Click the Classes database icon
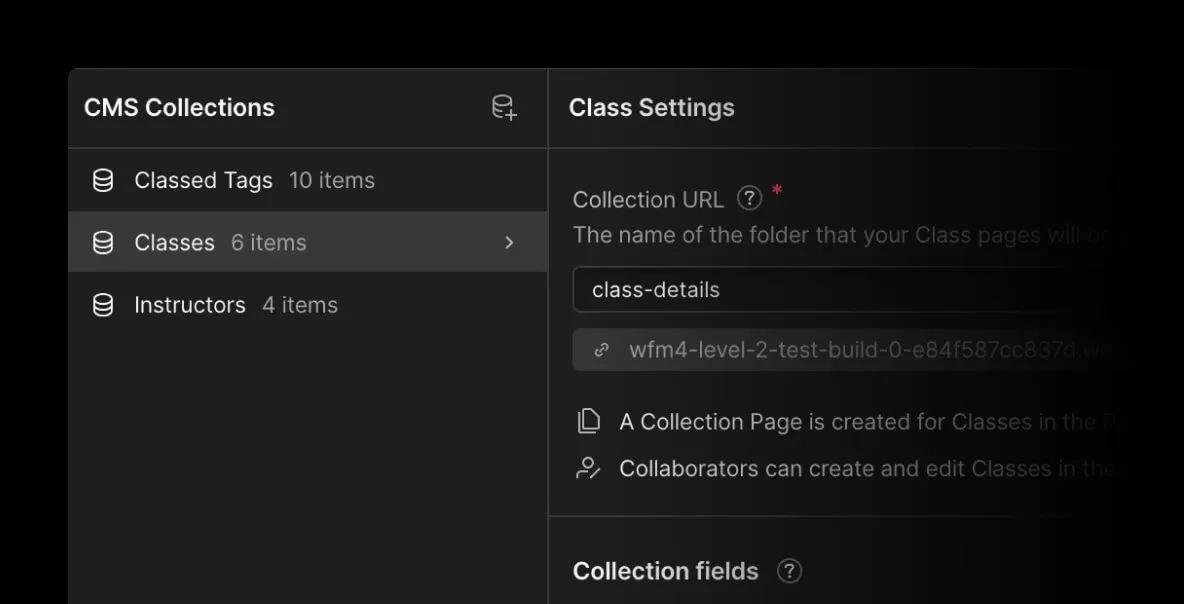Image resolution: width=1184 pixels, height=604 pixels. coord(103,243)
